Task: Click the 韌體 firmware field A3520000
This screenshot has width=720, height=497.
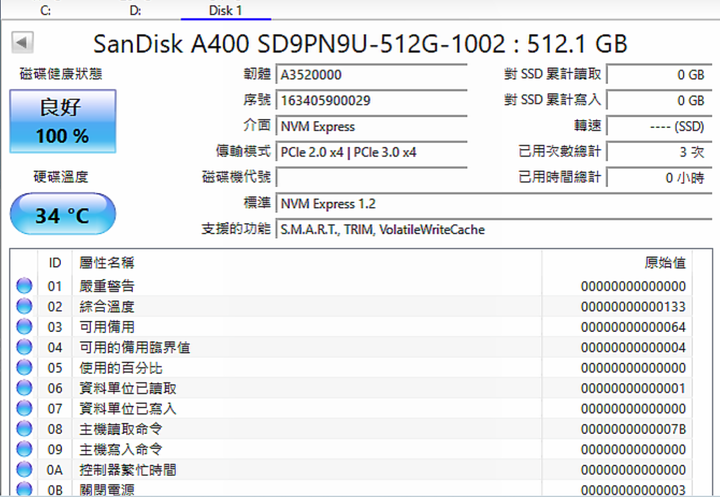Action: 371,74
